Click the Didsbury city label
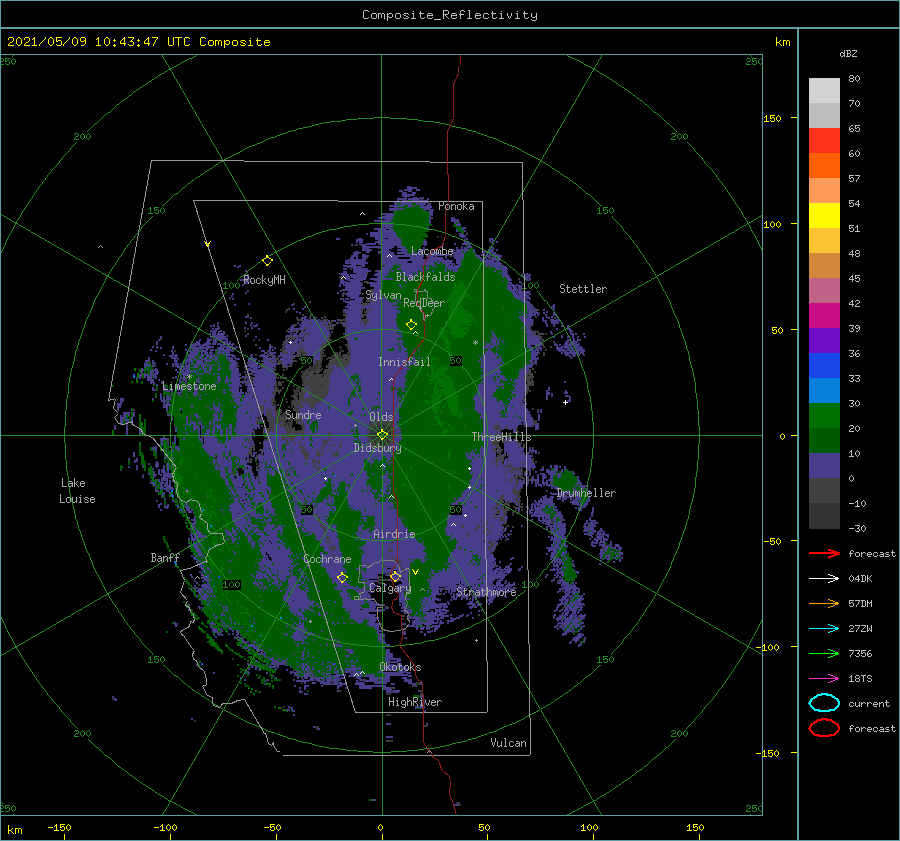Image resolution: width=900 pixels, height=841 pixels. [377, 448]
